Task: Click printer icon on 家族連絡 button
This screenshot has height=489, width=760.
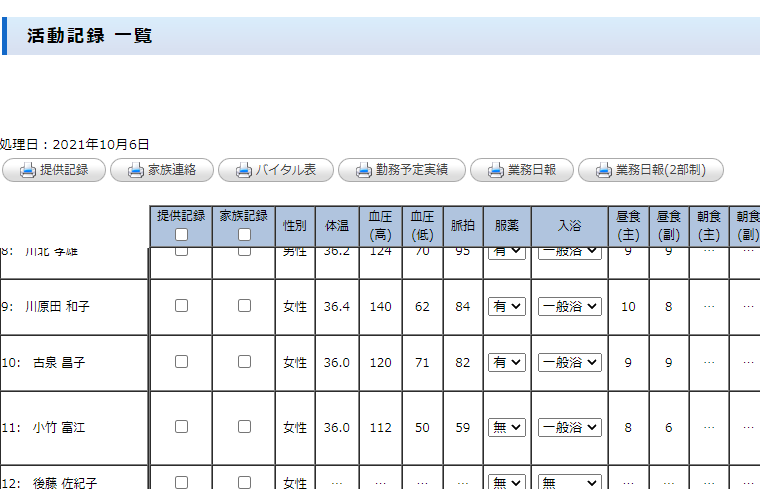Action: coord(135,170)
